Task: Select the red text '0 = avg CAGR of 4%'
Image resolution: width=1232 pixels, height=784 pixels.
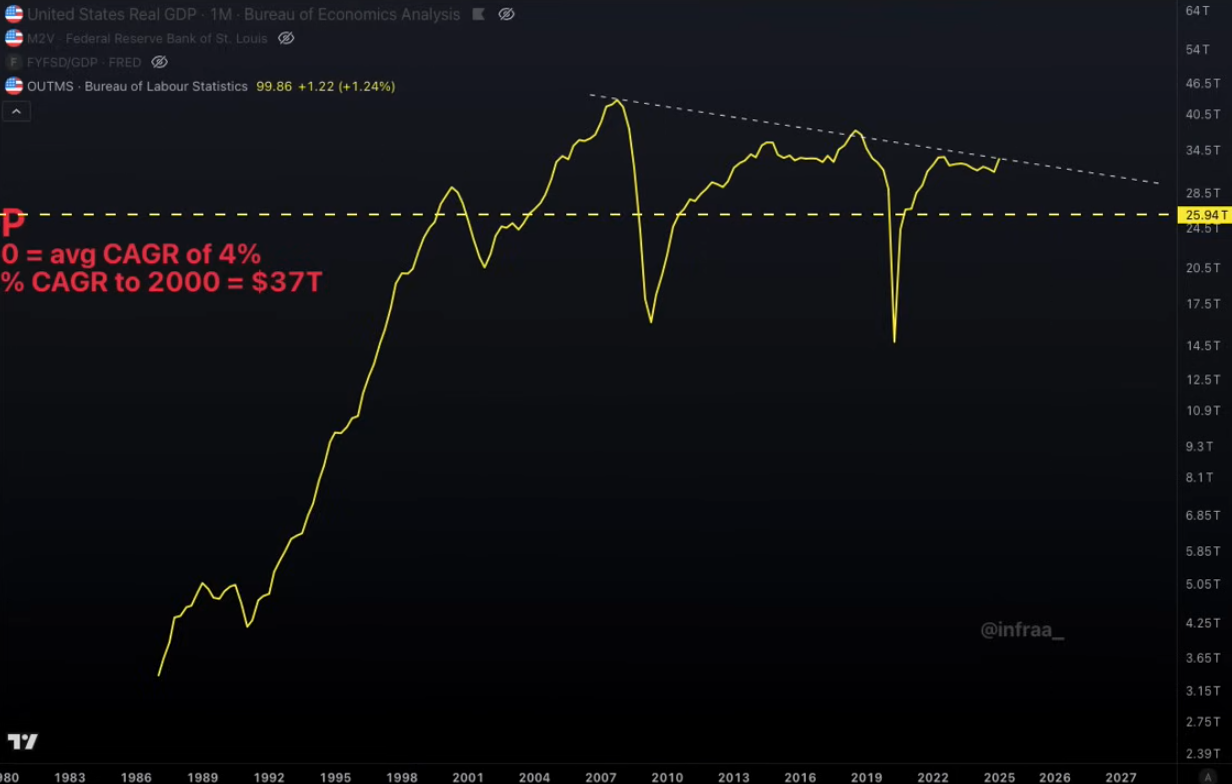Action: click(130, 253)
